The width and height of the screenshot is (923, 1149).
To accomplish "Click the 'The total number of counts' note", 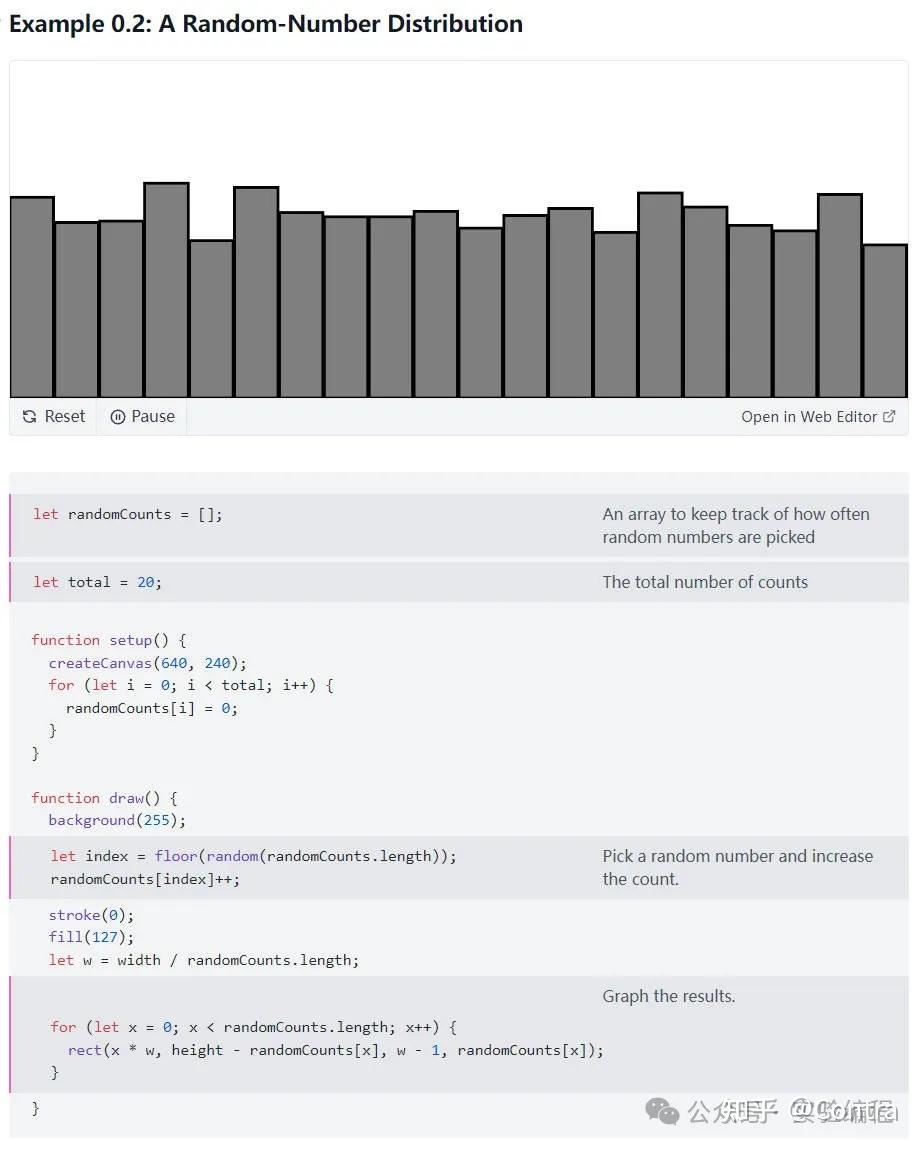I will tap(705, 582).
